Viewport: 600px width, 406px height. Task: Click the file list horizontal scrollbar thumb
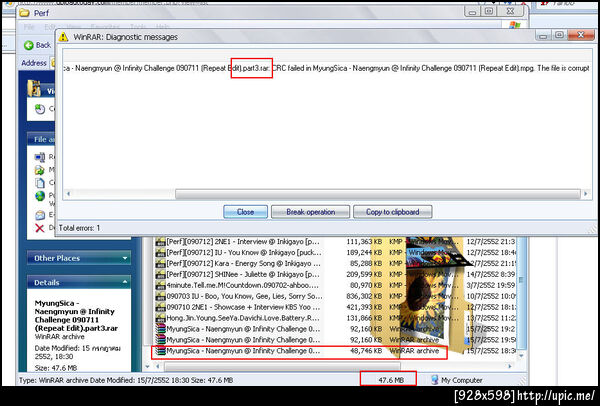pyautogui.click(x=282, y=366)
